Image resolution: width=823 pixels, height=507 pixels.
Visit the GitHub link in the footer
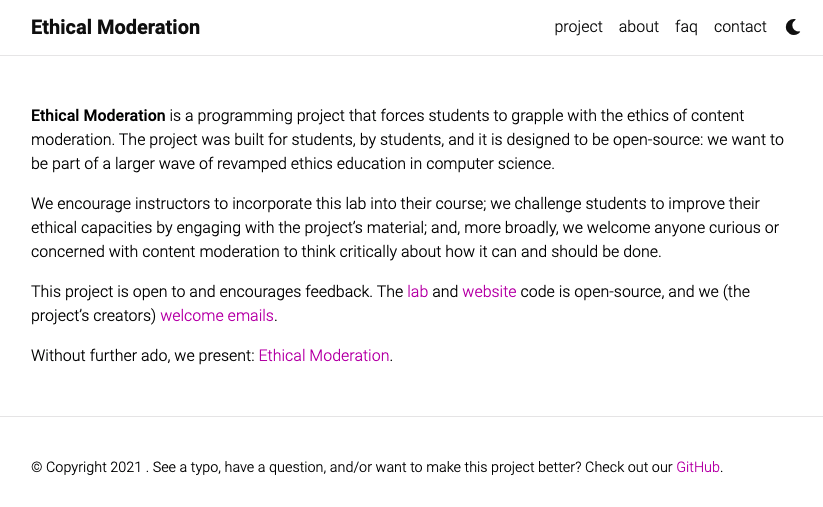697,467
